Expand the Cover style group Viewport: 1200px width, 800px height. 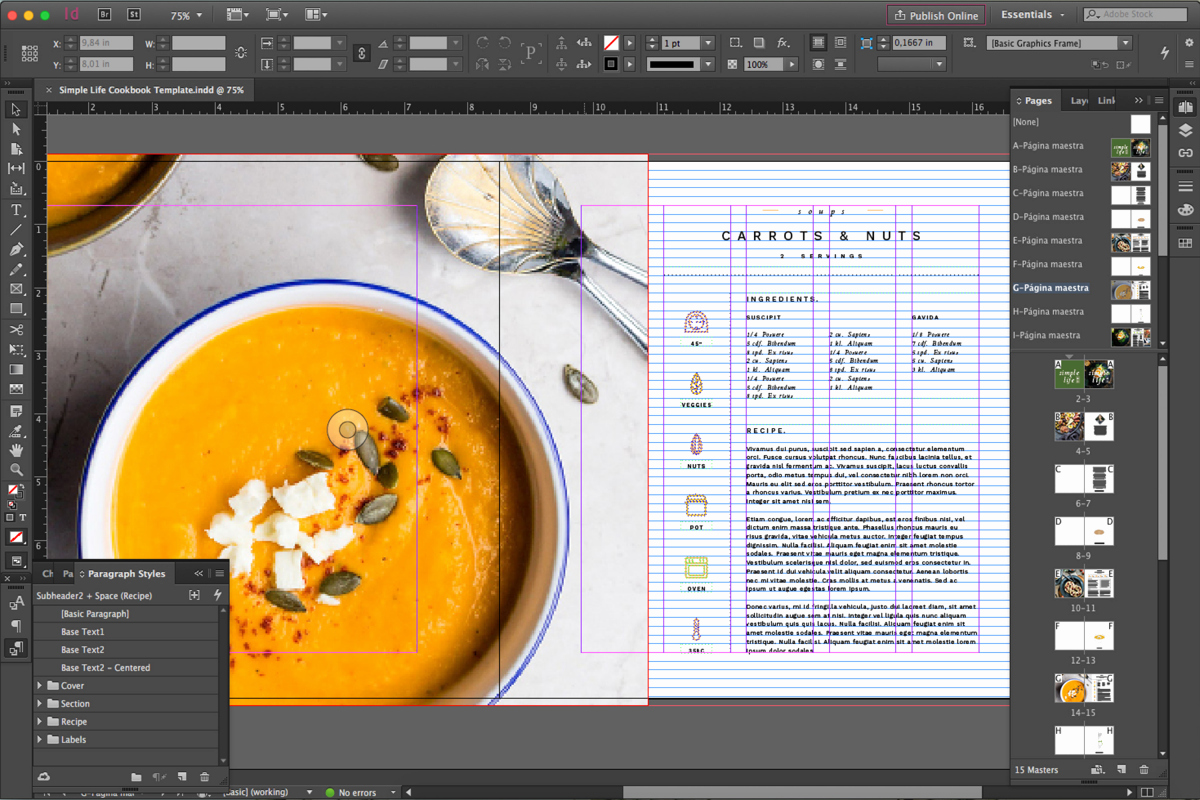(40, 686)
